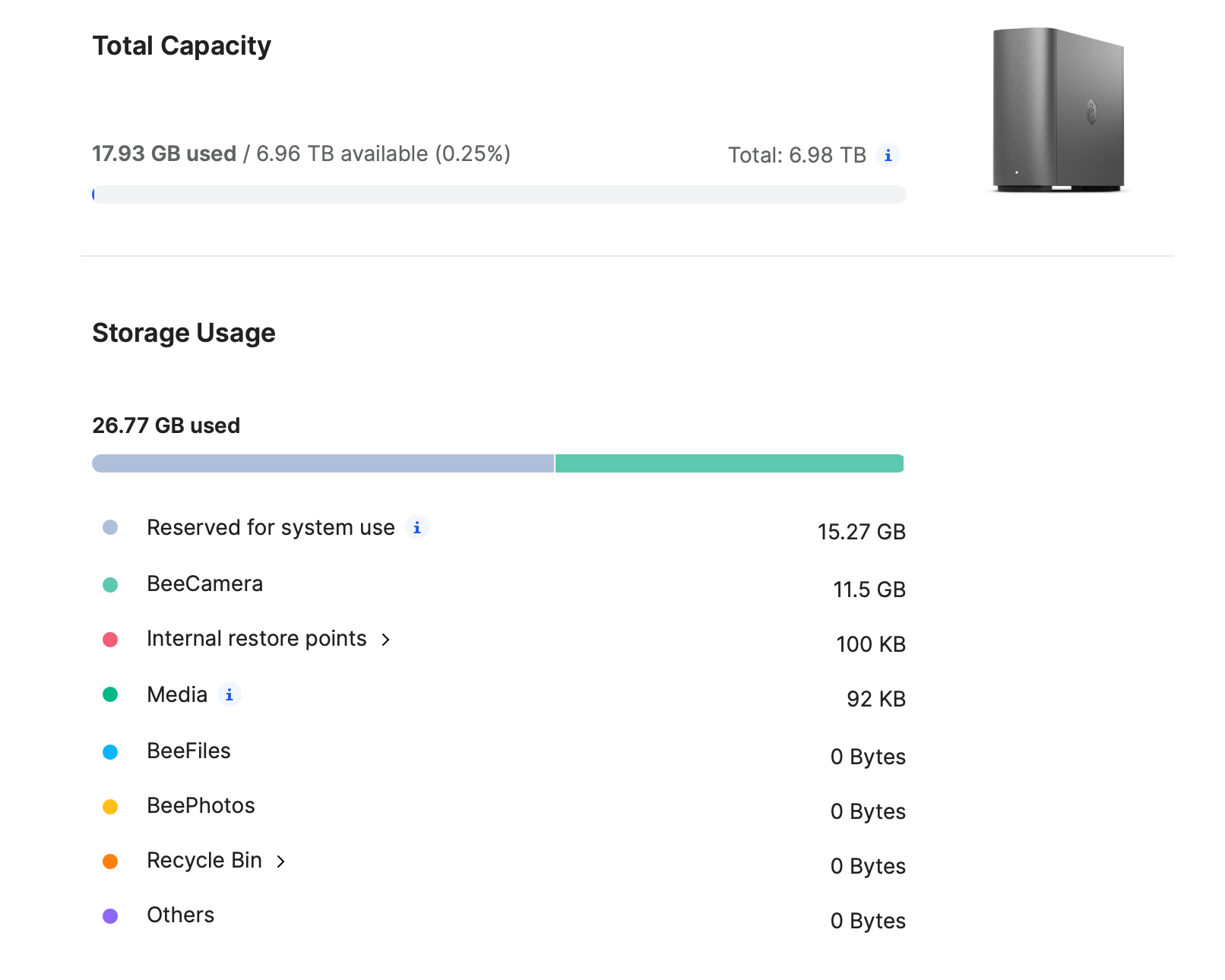Click info icon beside Reserved for system use
The width and height of the screenshot is (1225, 980).
[x=416, y=527]
